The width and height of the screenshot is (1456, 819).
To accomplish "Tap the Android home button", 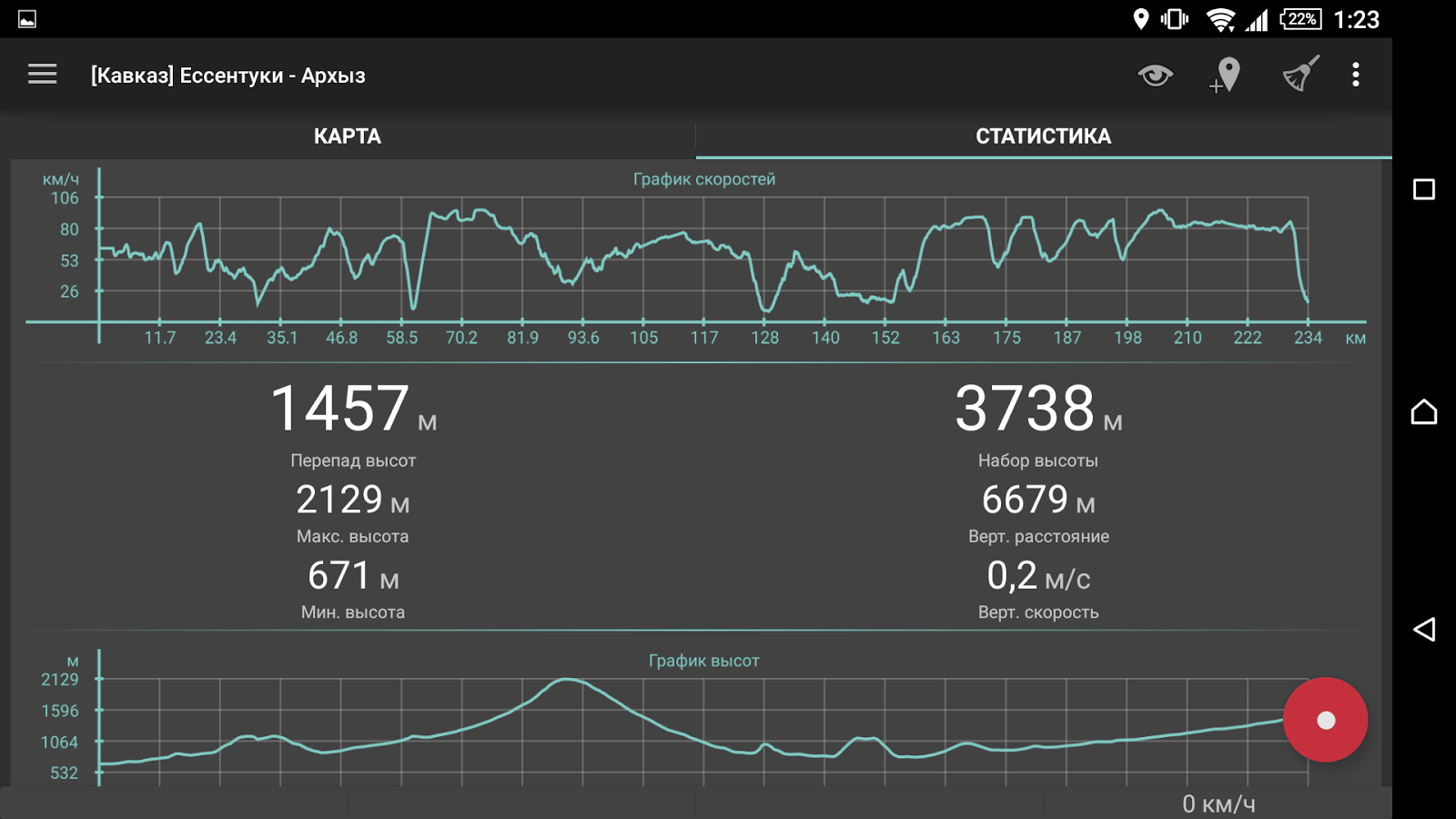I will [x=1424, y=412].
